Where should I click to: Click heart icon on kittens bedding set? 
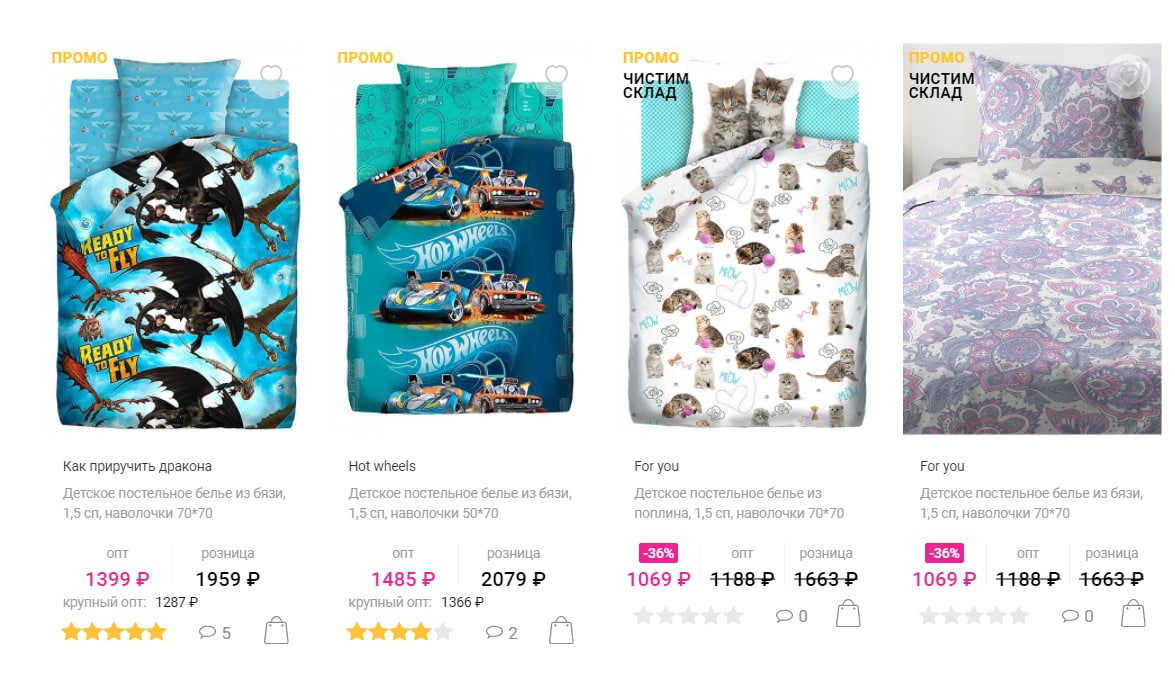842,75
